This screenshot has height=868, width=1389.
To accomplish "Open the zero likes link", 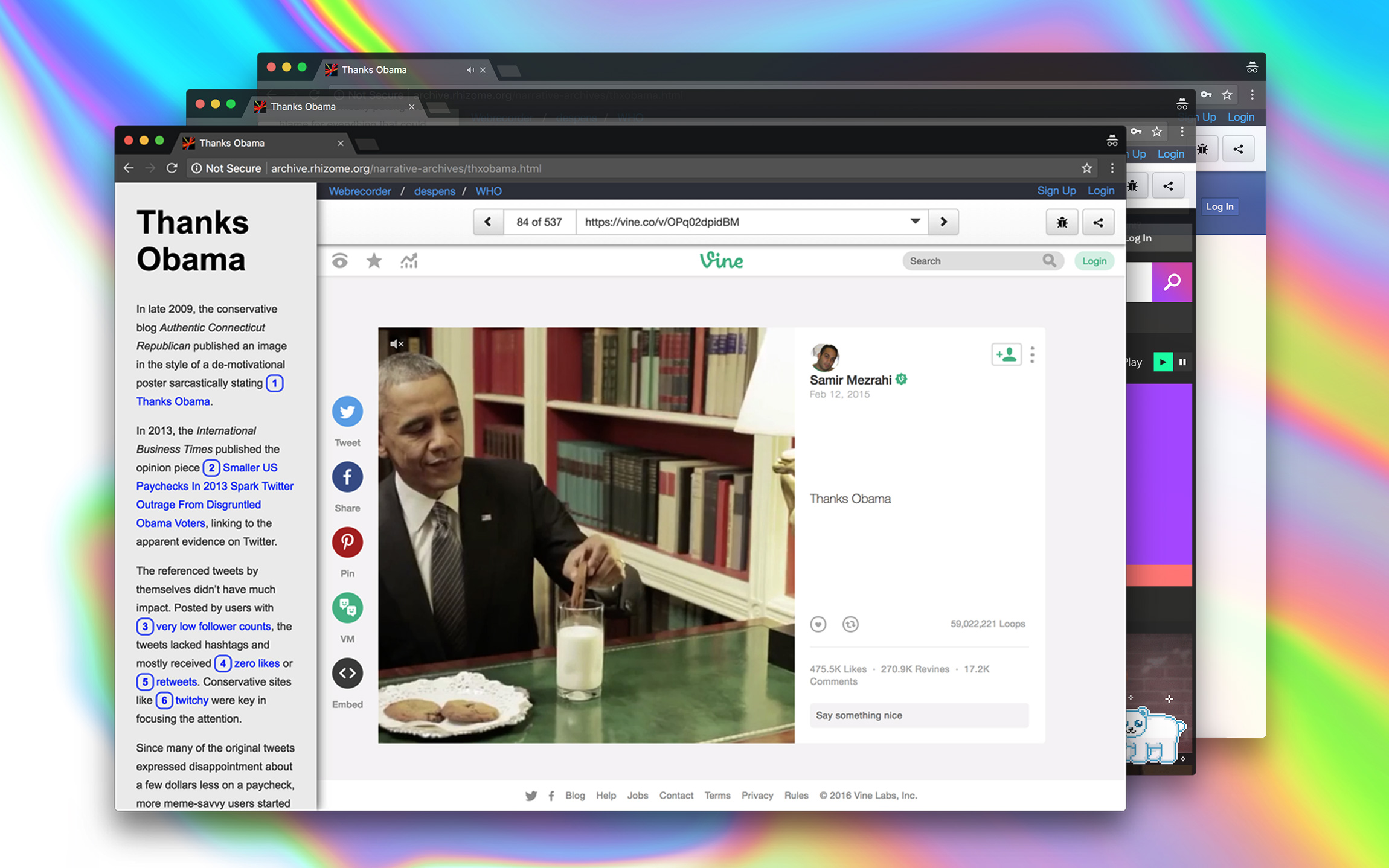I will tap(257, 663).
